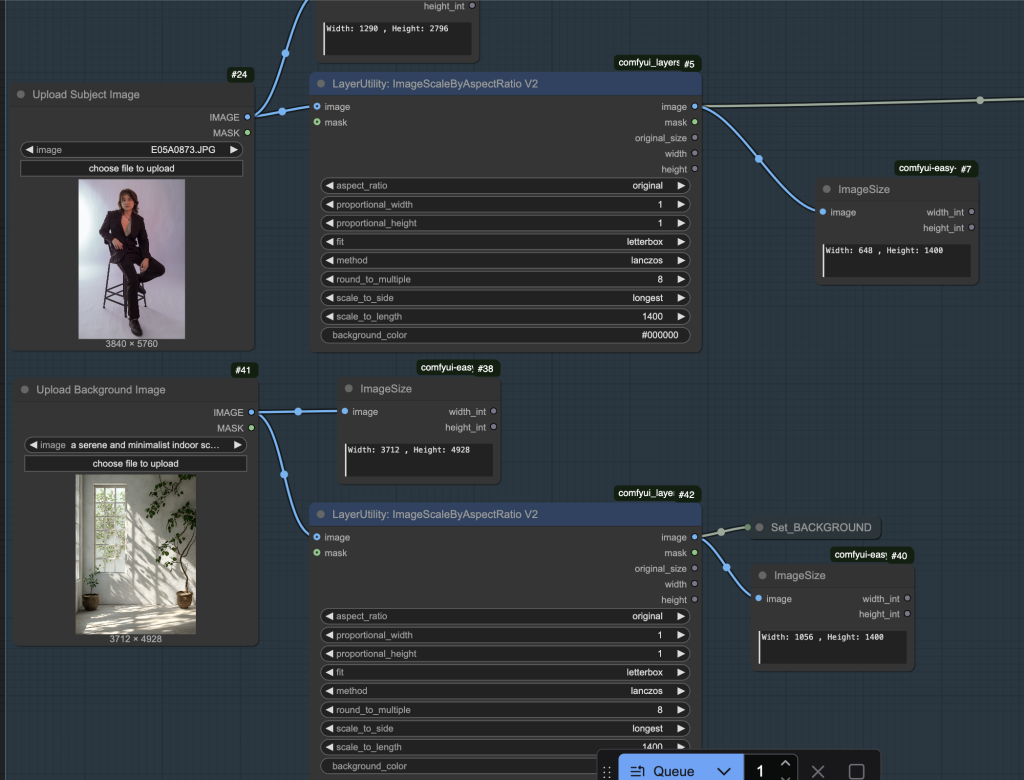Open the fit letterbox dropdown in node #42
This screenshot has width=1024, height=780.
[505, 672]
